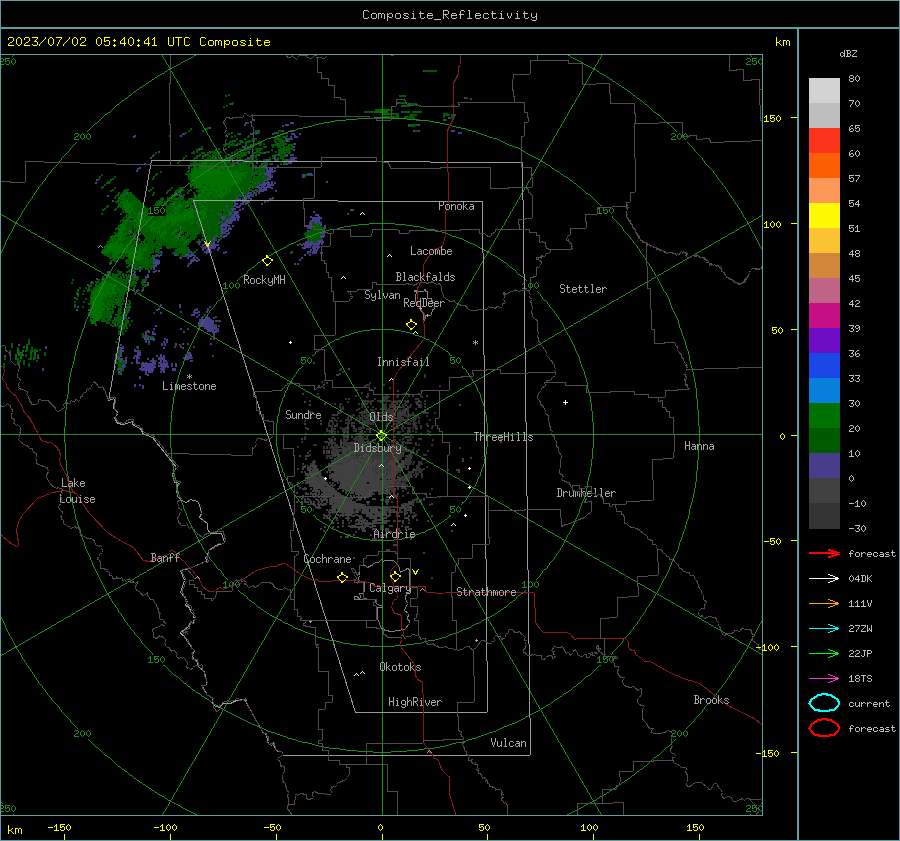Click the Blackfalds map label
The width and height of the screenshot is (900, 841).
tap(425, 277)
